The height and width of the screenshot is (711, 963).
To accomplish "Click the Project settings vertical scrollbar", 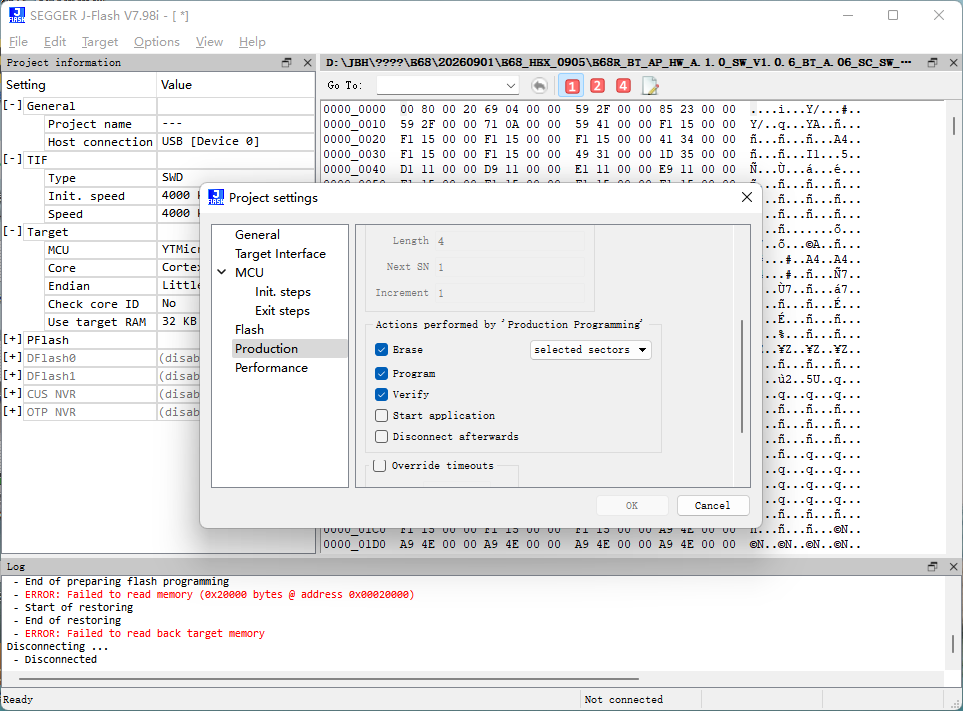I will [742, 376].
